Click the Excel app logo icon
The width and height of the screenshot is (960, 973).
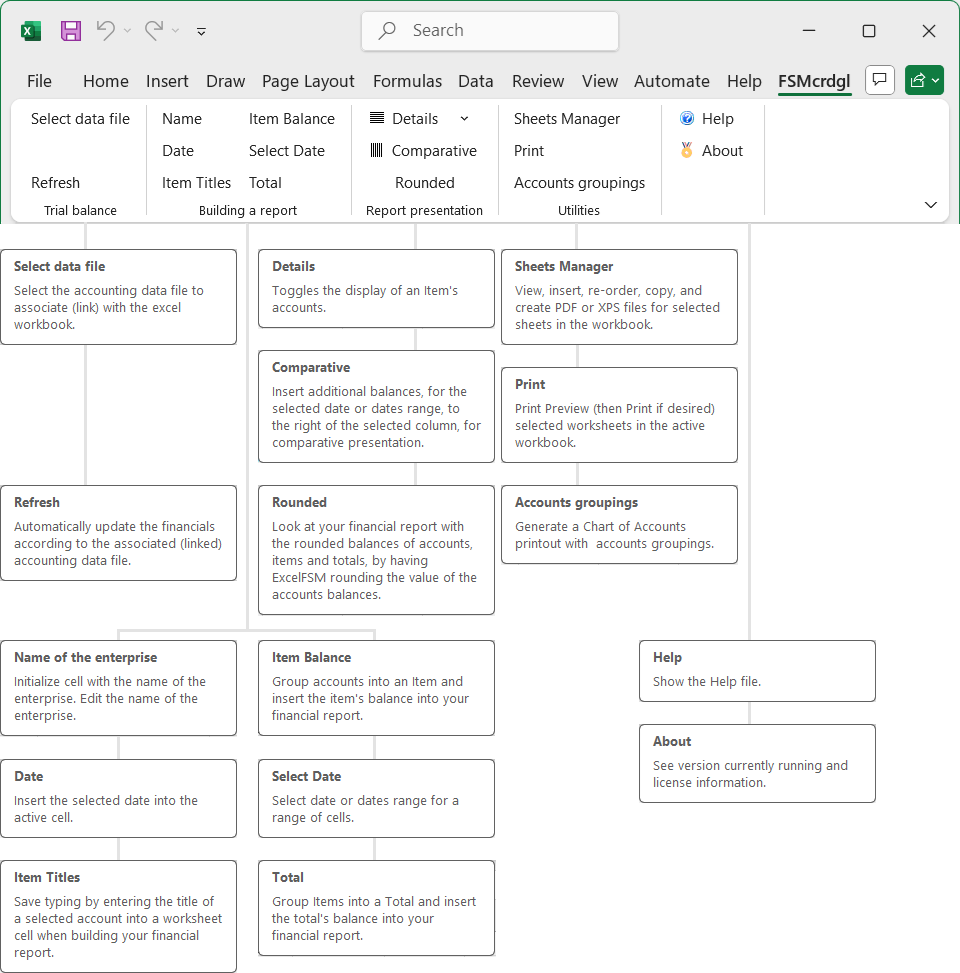pyautogui.click(x=31, y=31)
